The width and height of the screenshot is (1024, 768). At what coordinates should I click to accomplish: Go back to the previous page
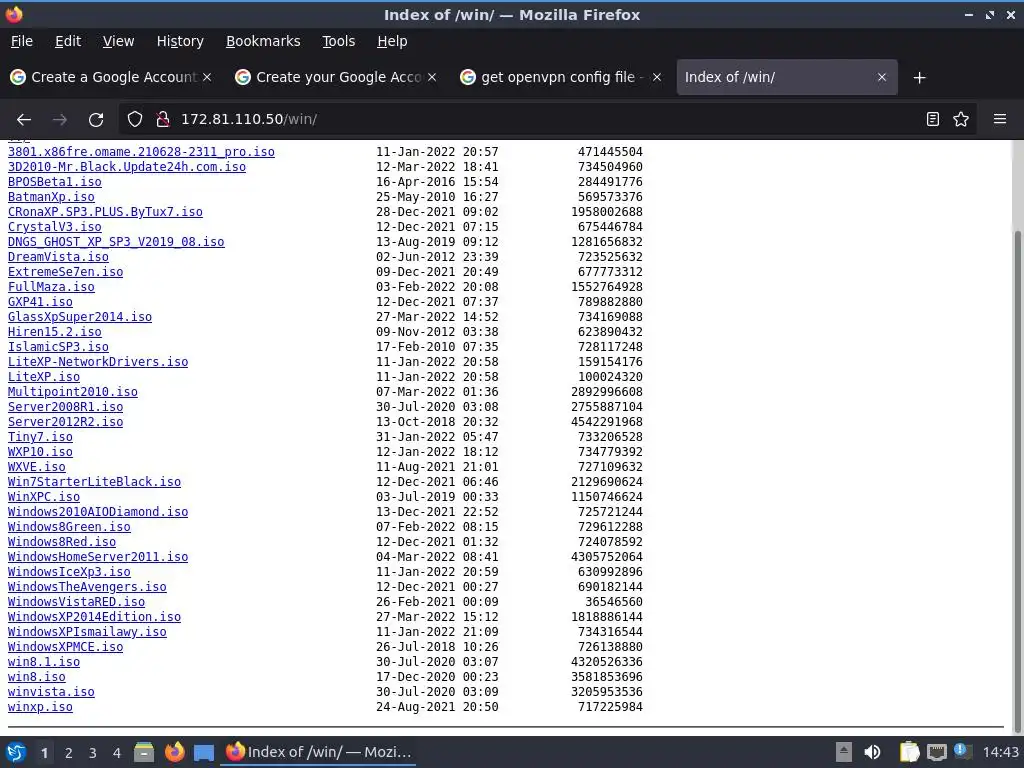pyautogui.click(x=24, y=119)
